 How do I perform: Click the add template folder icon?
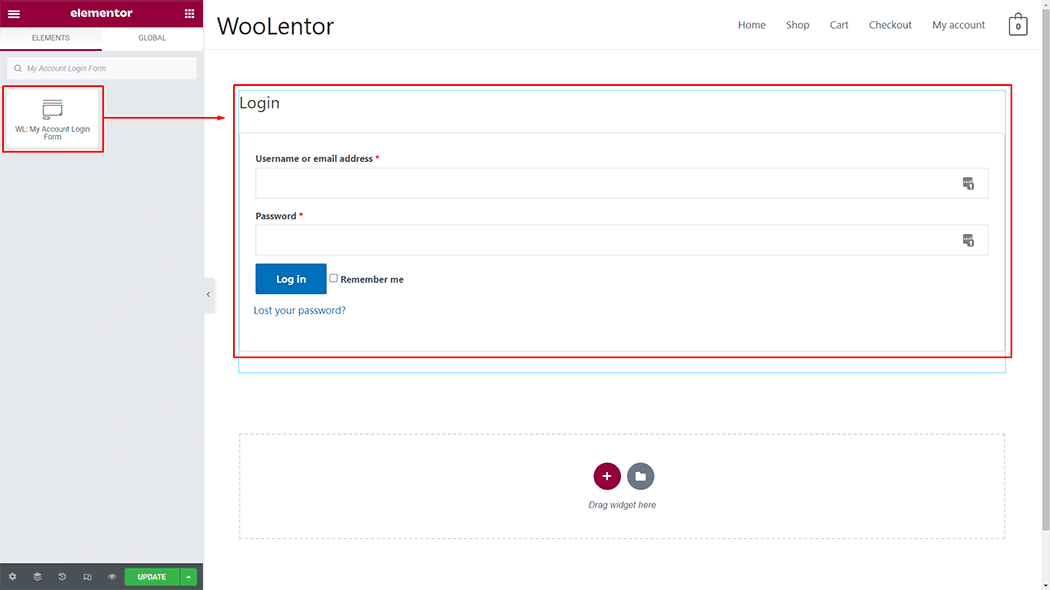coord(641,476)
